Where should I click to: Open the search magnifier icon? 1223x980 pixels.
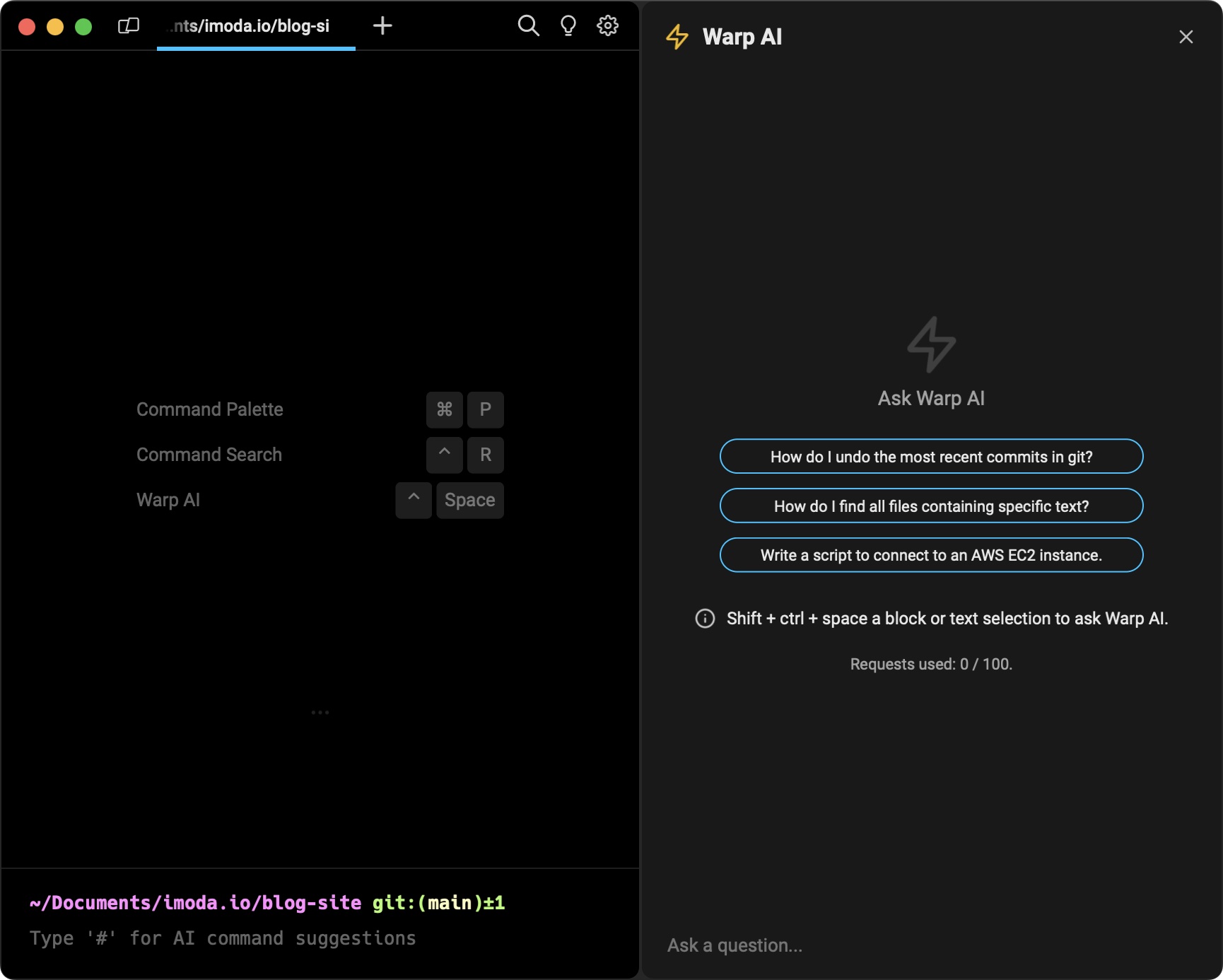click(528, 26)
